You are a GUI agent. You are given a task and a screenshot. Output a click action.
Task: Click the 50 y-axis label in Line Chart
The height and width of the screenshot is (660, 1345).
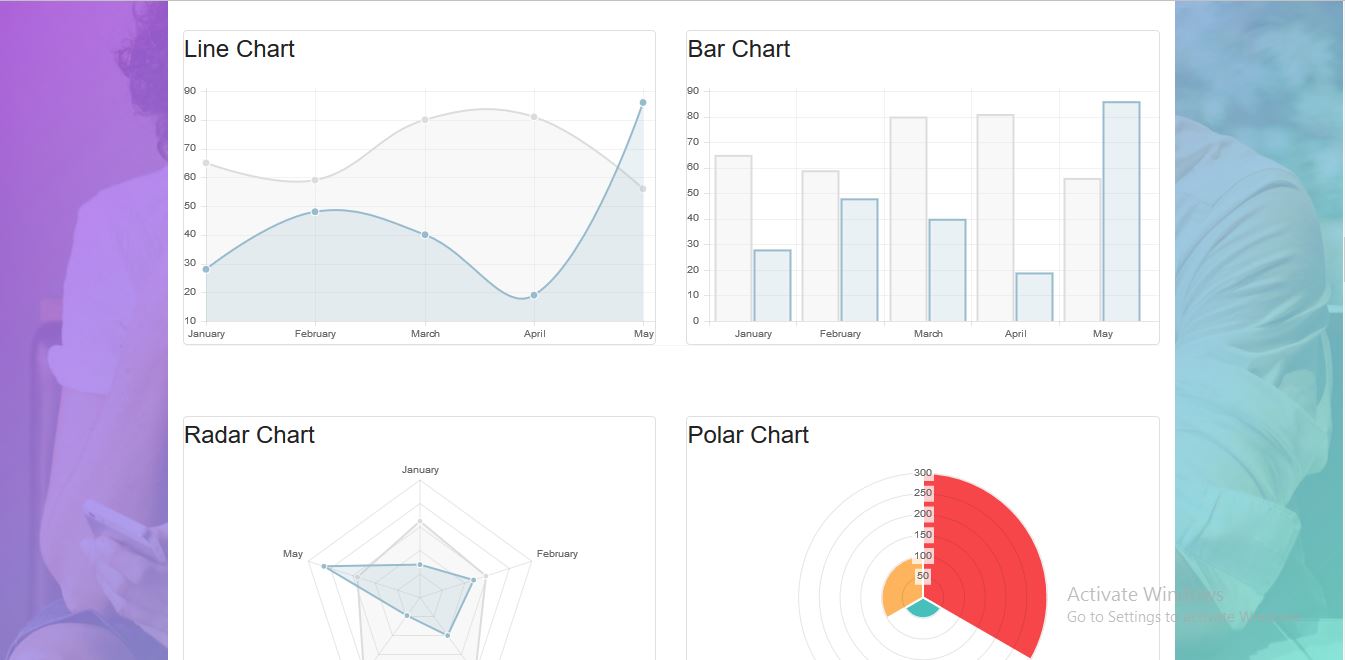pos(190,206)
